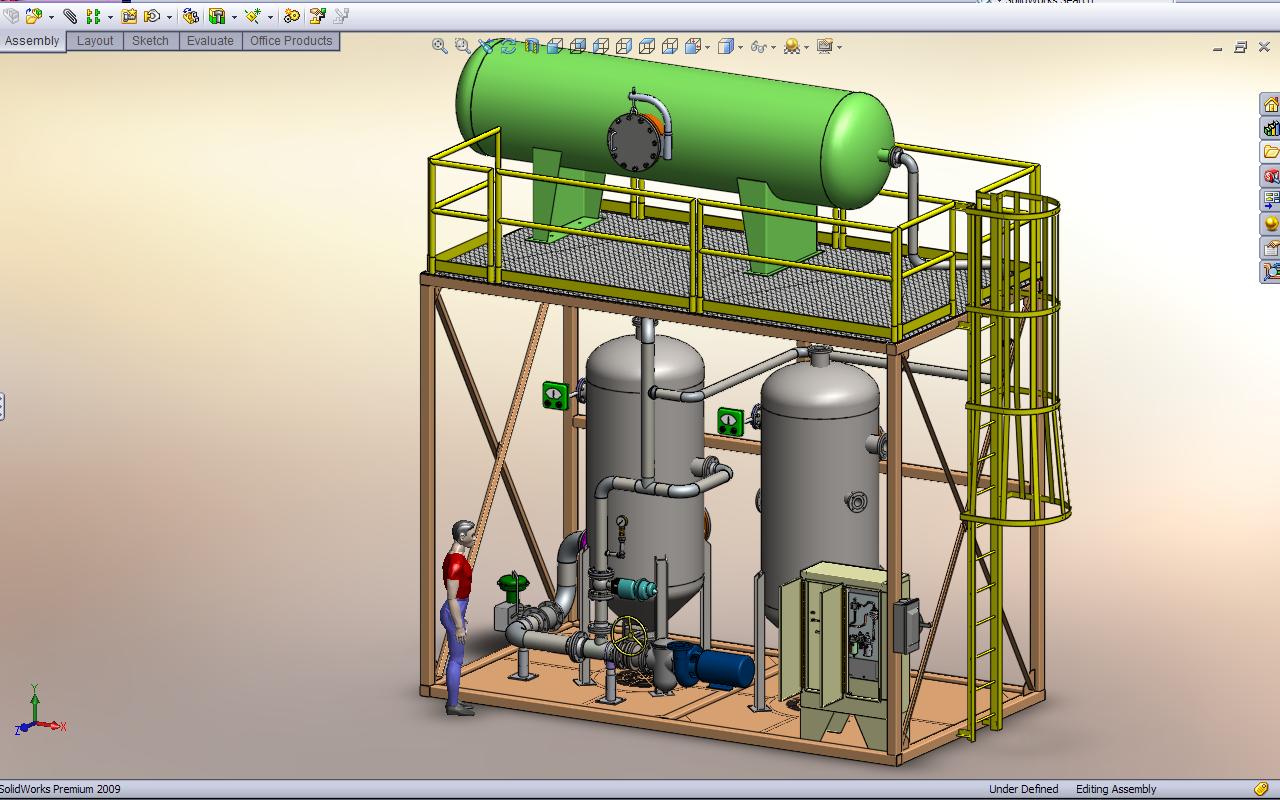1280x800 pixels.
Task: Open the File Explorer folder tab
Action: tap(1270, 152)
